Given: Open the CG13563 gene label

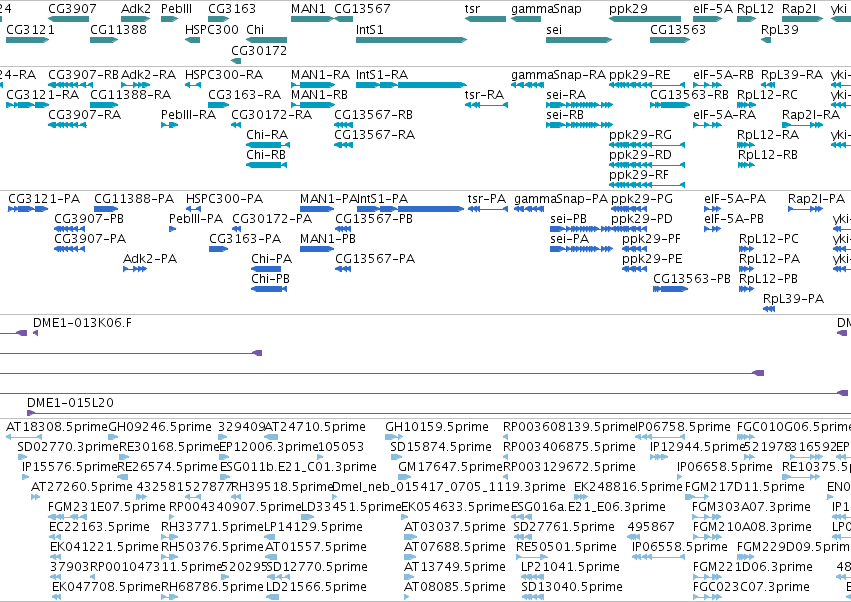Looking at the screenshot, I should (678, 29).
